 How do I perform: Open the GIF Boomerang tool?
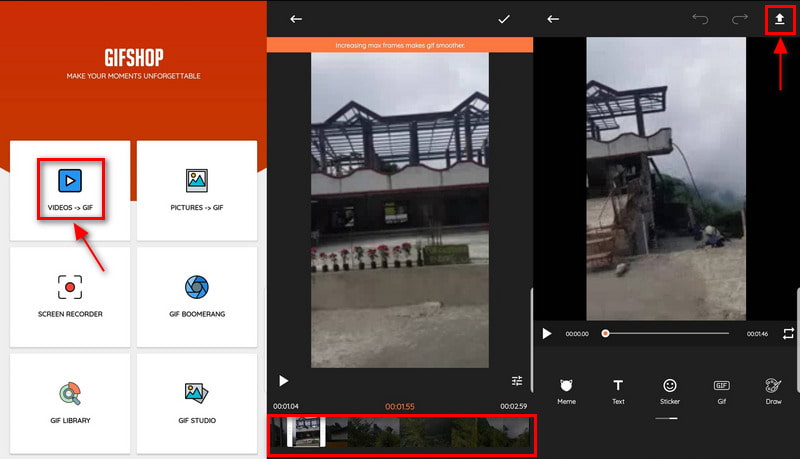pos(197,296)
